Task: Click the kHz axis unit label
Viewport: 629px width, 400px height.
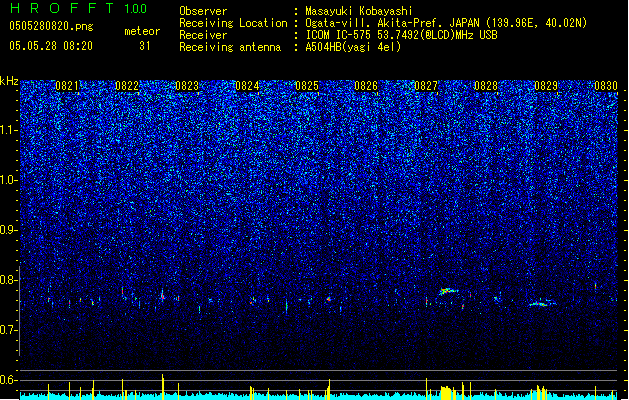Action: point(9,81)
